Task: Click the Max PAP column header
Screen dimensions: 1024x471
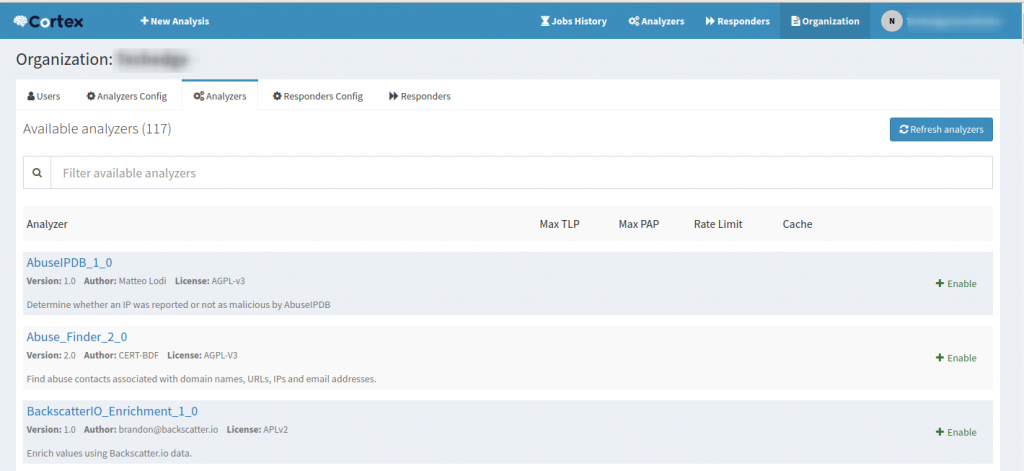Action: [639, 224]
